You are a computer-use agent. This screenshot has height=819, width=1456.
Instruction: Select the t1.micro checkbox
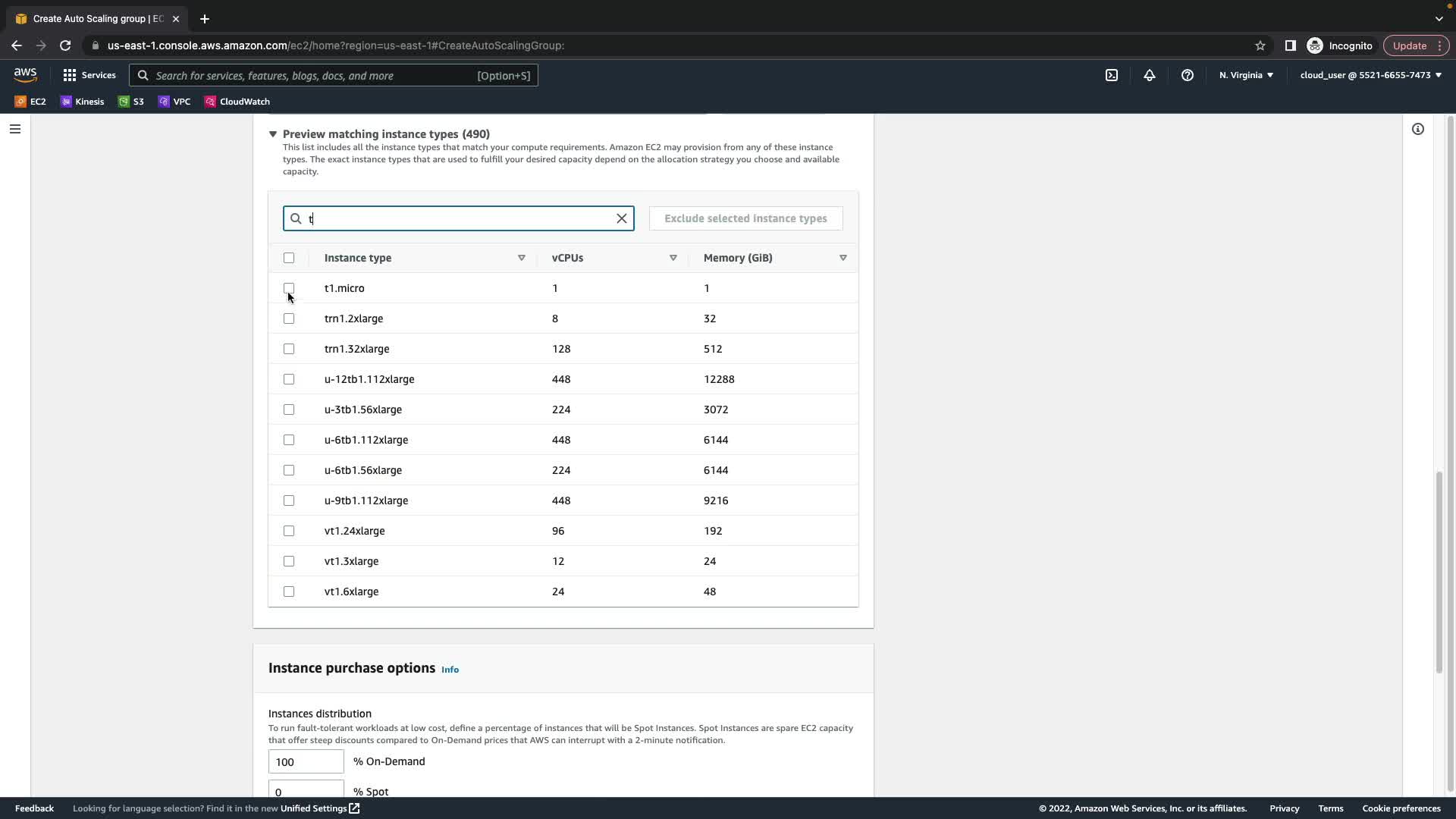pos(289,288)
